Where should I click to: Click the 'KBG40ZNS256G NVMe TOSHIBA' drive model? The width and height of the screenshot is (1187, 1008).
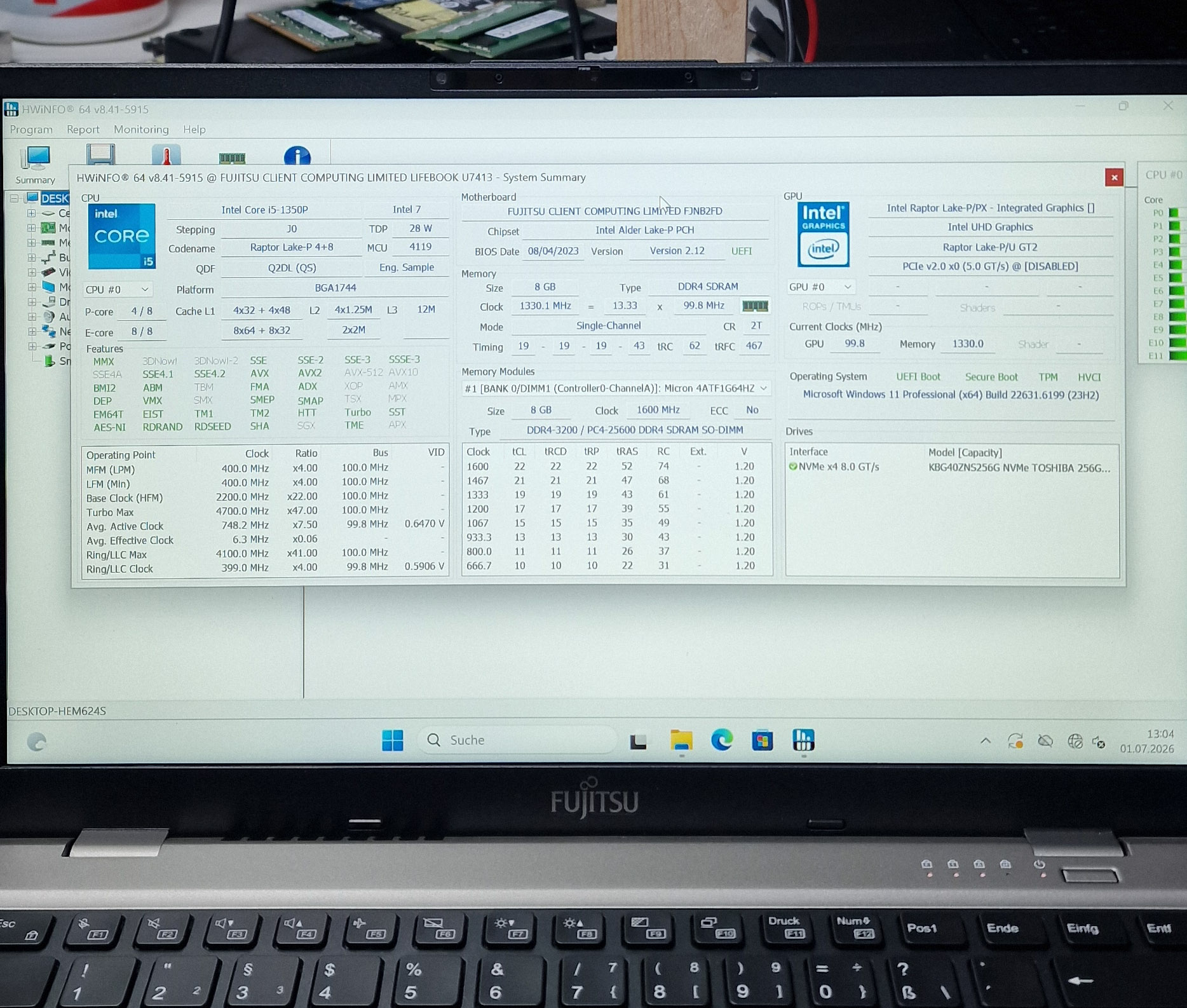pyautogui.click(x=1020, y=468)
